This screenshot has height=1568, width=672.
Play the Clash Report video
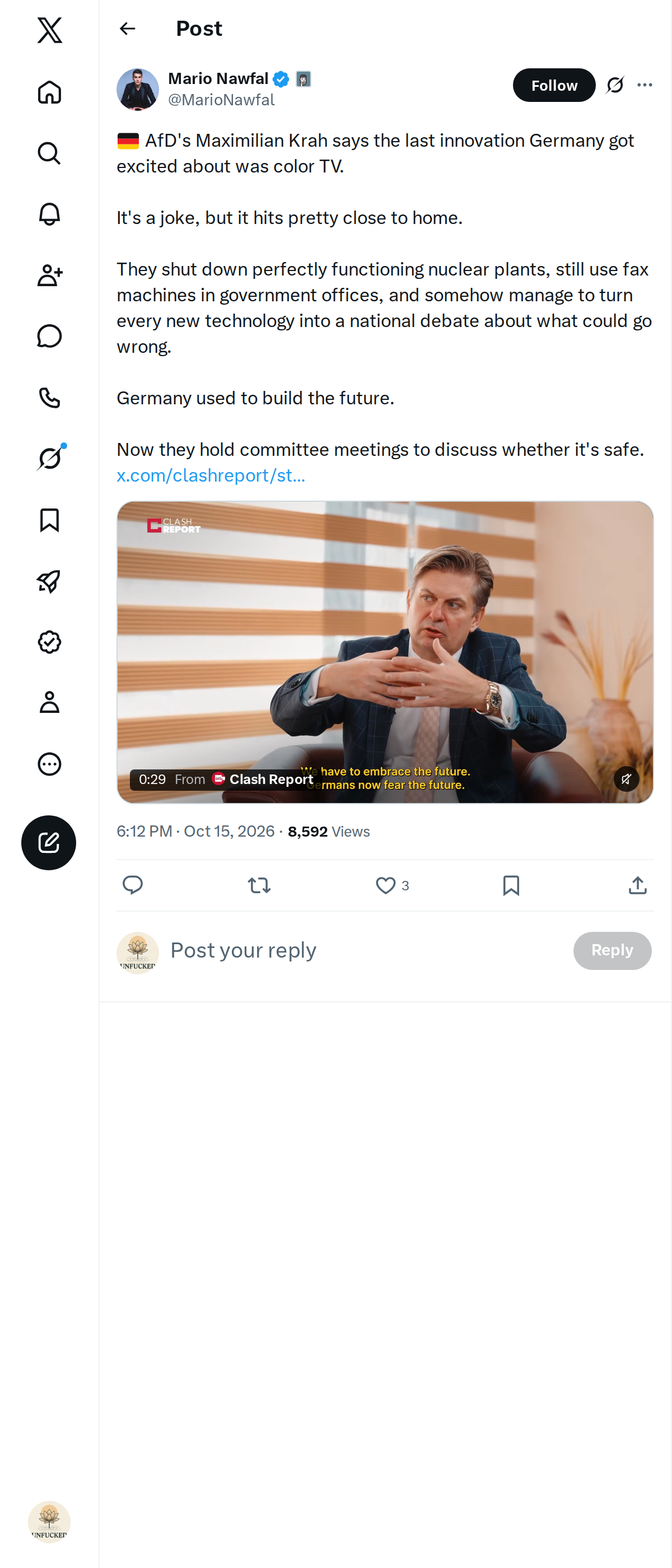pyautogui.click(x=385, y=652)
